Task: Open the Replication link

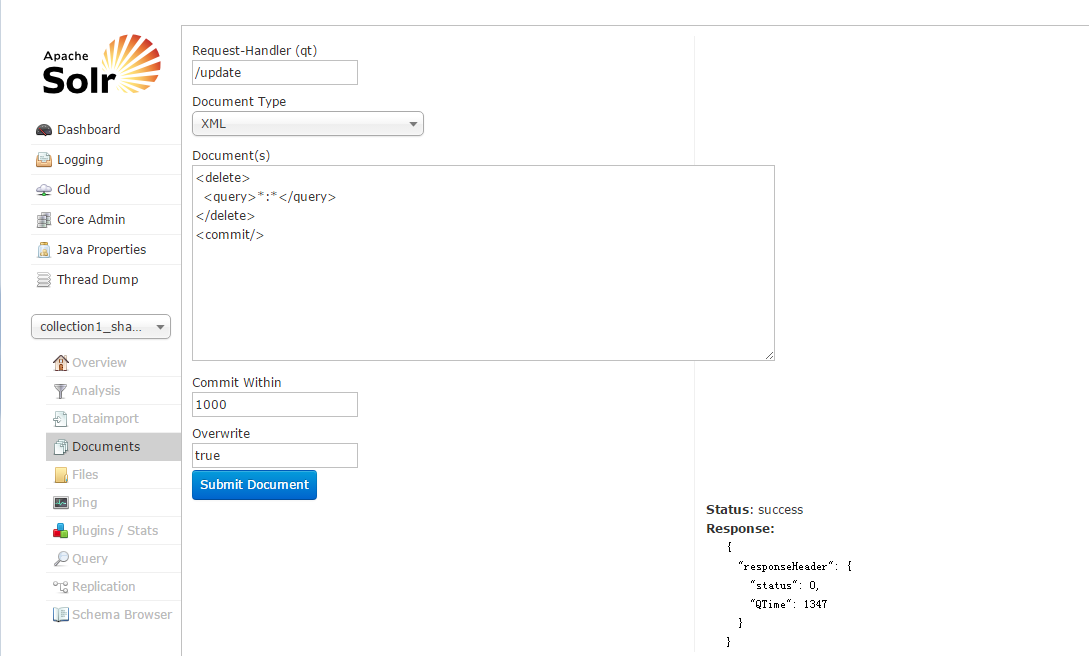Action: 103,587
